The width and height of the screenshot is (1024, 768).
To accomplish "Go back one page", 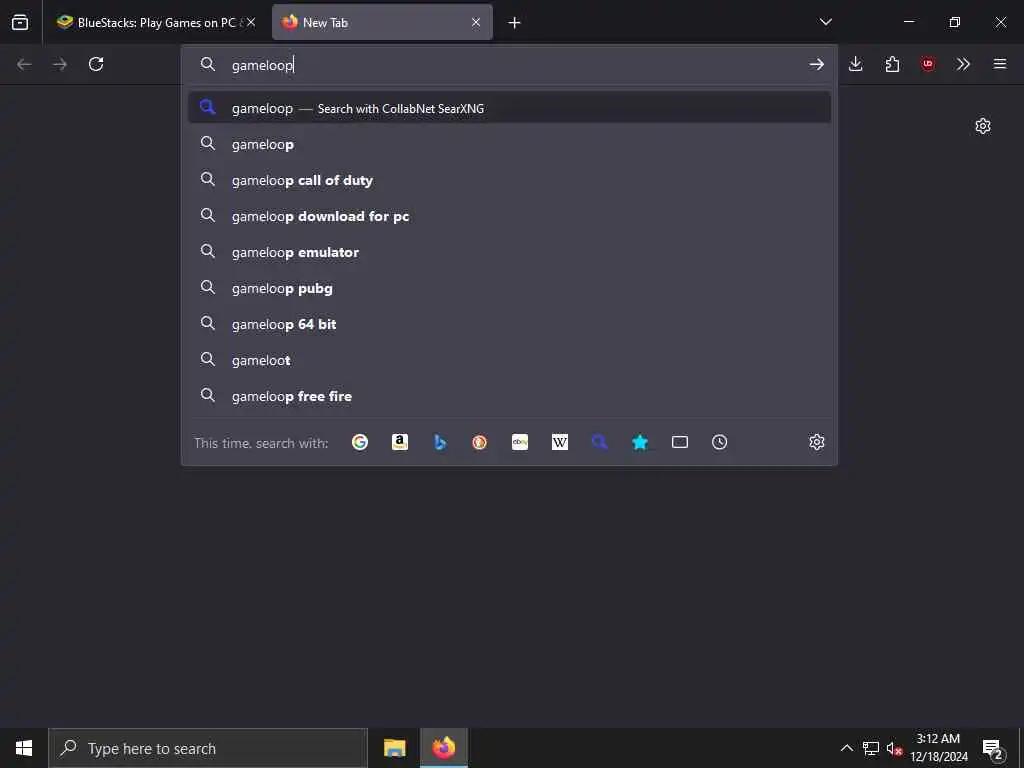I will pos(24,64).
